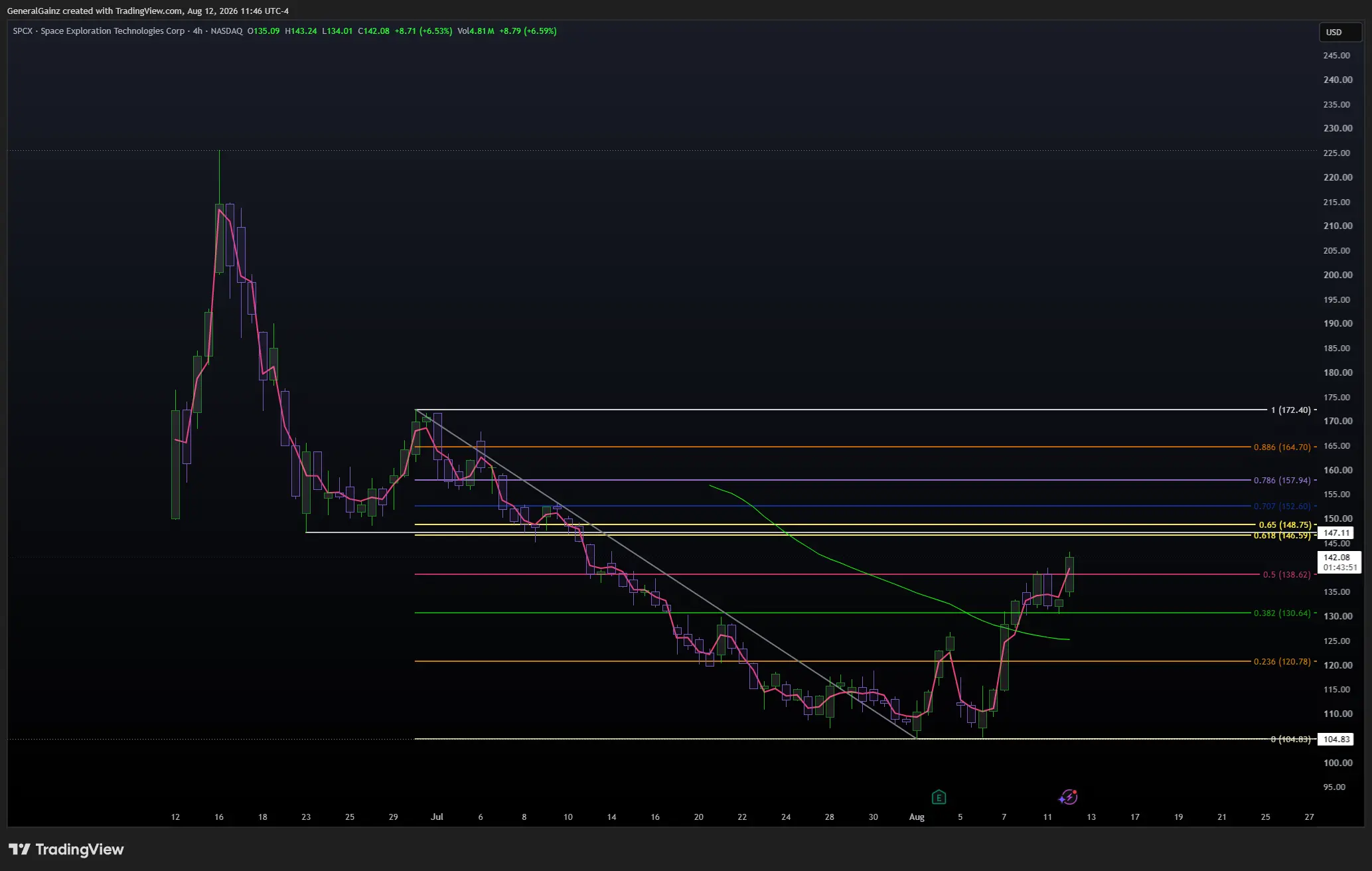1372x871 pixels.
Task: Click the 100.00 price axis label
Action: point(1337,763)
